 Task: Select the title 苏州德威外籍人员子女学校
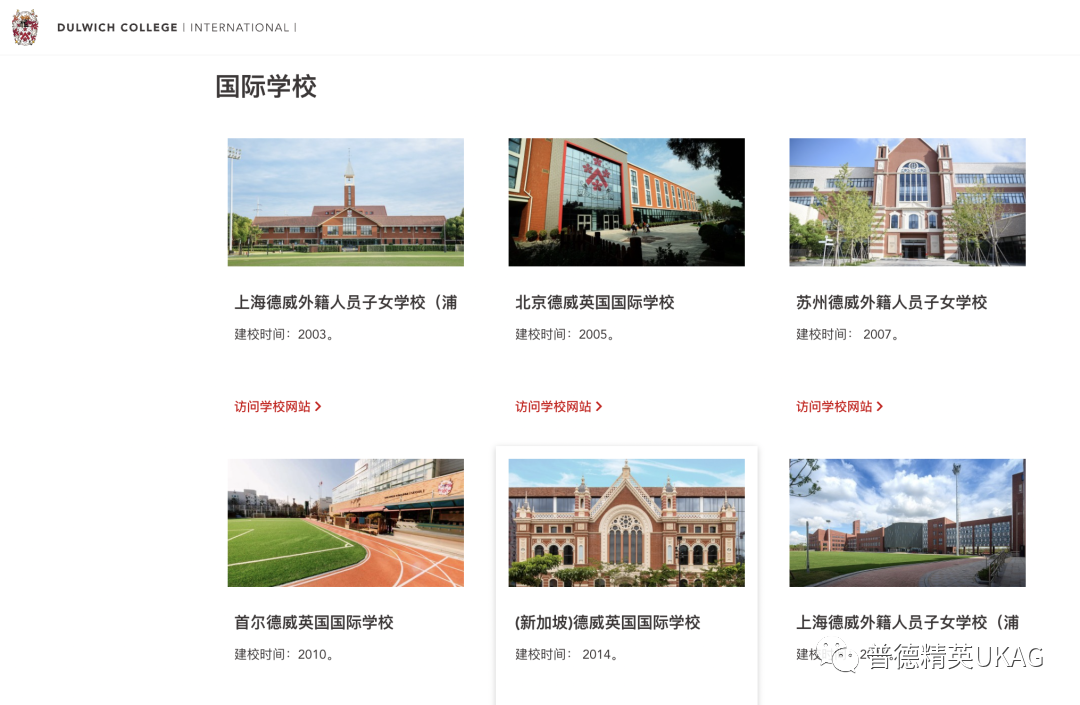(x=891, y=302)
